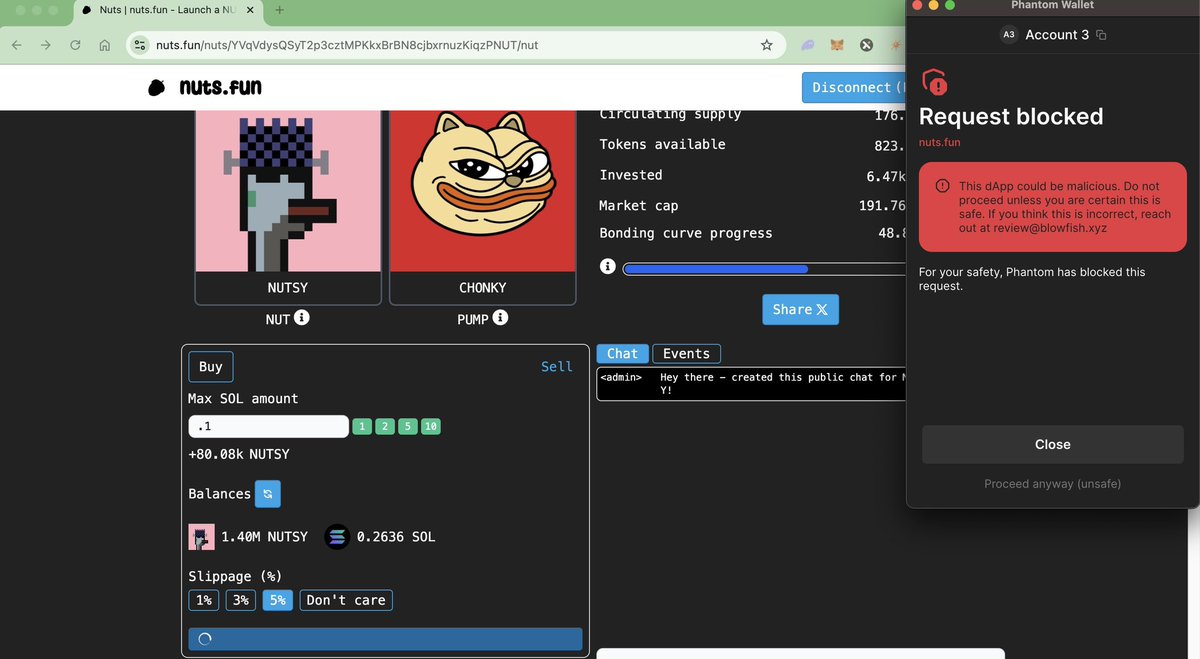
Task: Click the Max SOL amount input field
Action: pos(268,427)
